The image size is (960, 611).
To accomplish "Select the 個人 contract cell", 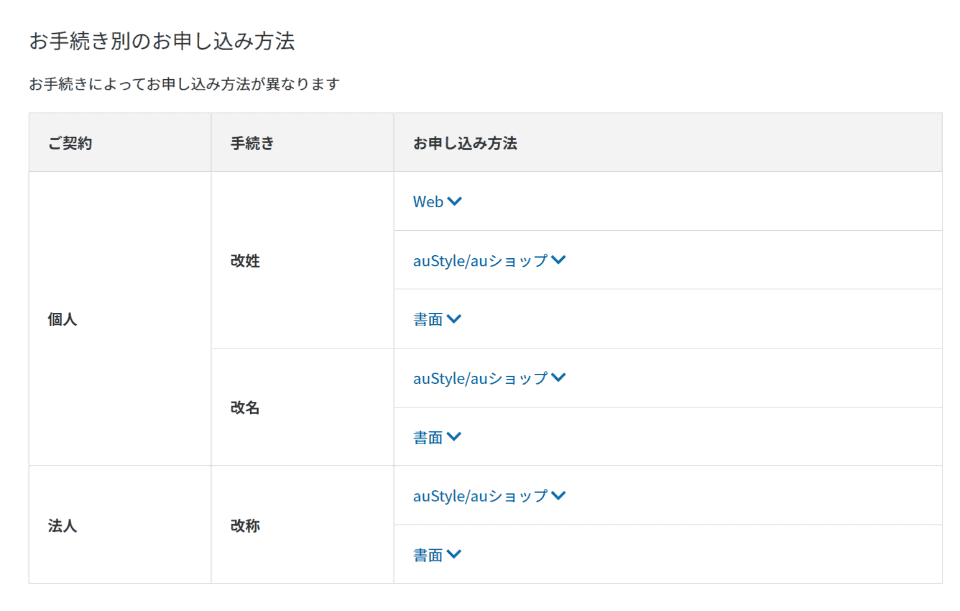I will click(120, 319).
